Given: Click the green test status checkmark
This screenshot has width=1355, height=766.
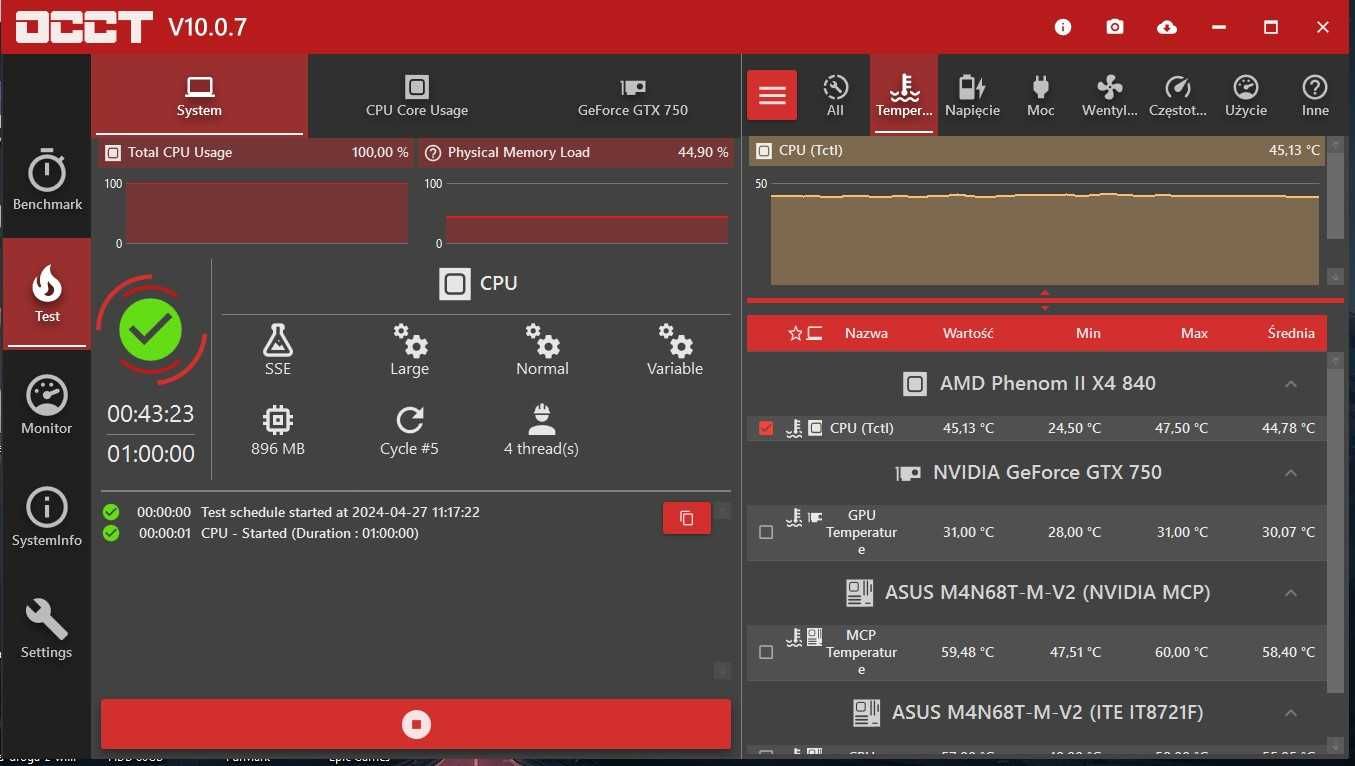Looking at the screenshot, I should point(150,330).
